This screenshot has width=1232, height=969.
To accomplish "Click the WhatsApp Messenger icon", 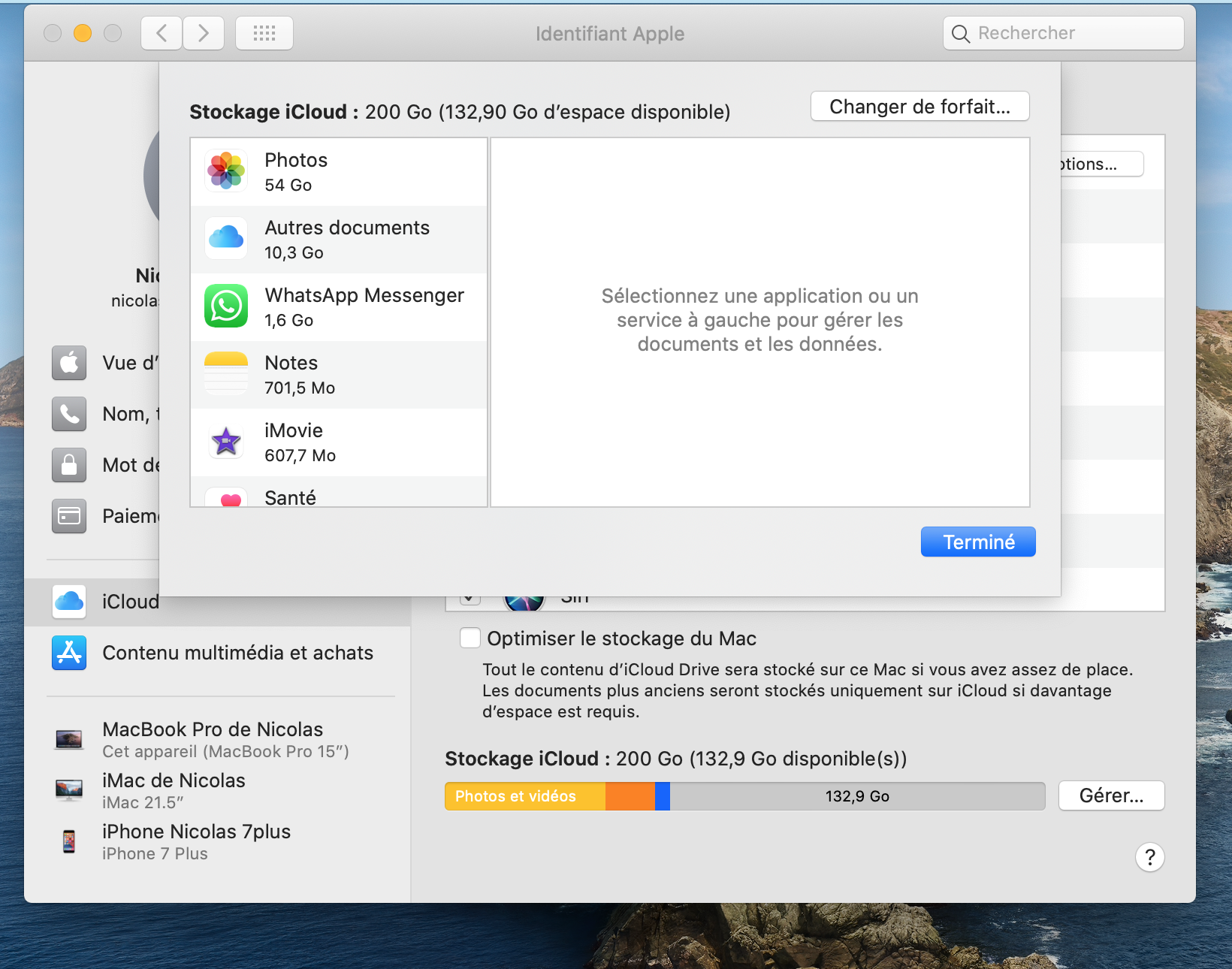I will pos(226,306).
